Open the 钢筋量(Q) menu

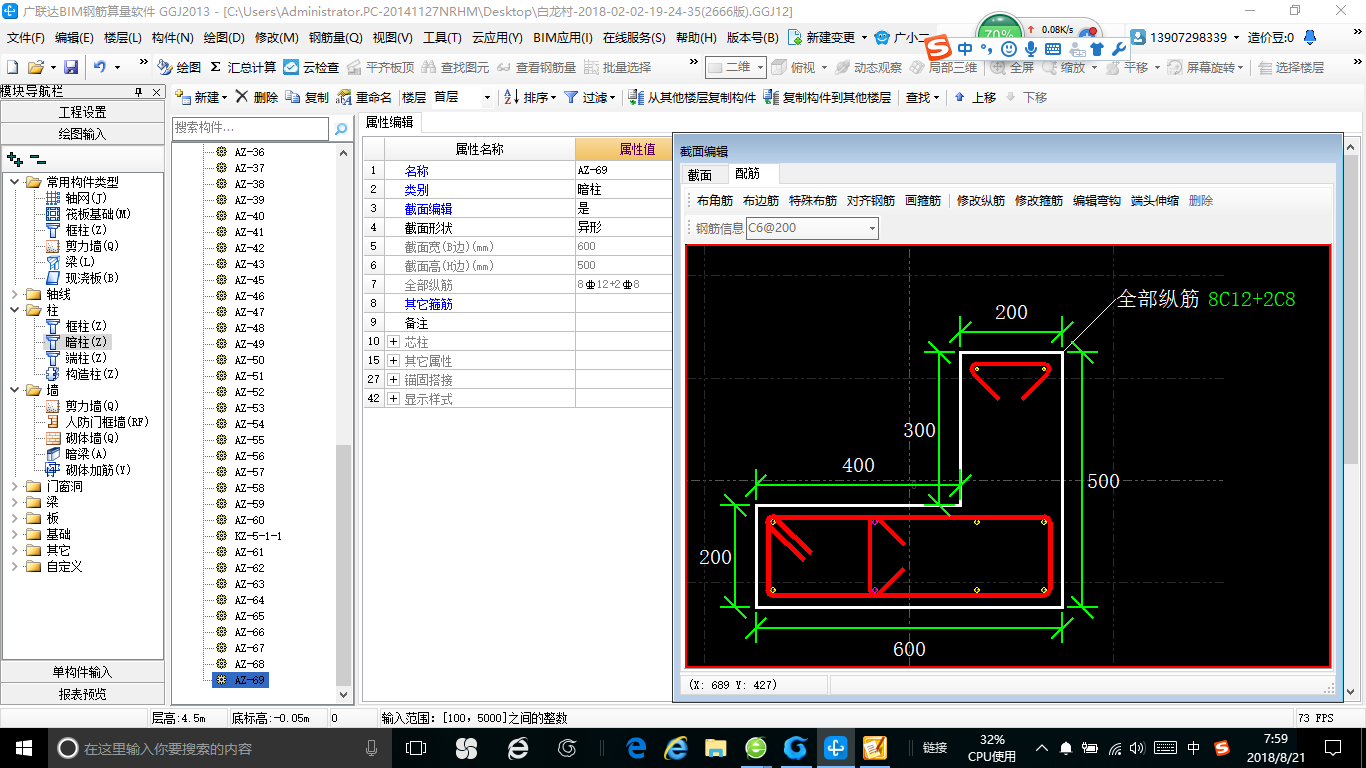(x=335, y=38)
